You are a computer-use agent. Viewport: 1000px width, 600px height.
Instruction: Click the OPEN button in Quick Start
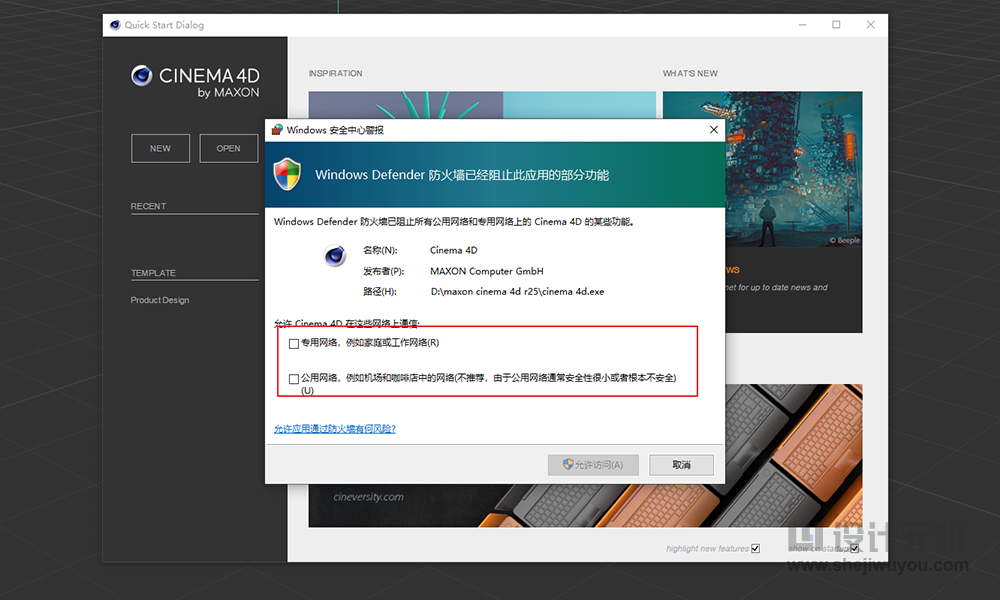click(x=228, y=149)
